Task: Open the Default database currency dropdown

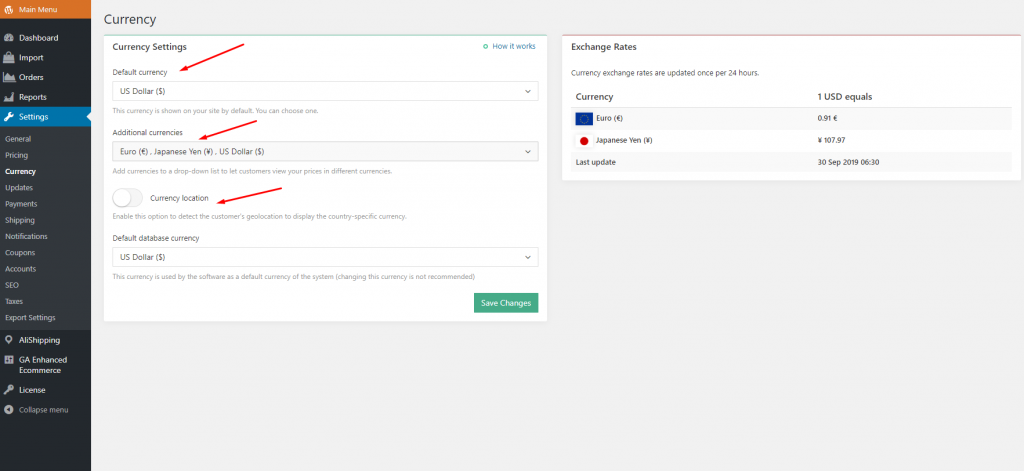Action: [x=325, y=257]
